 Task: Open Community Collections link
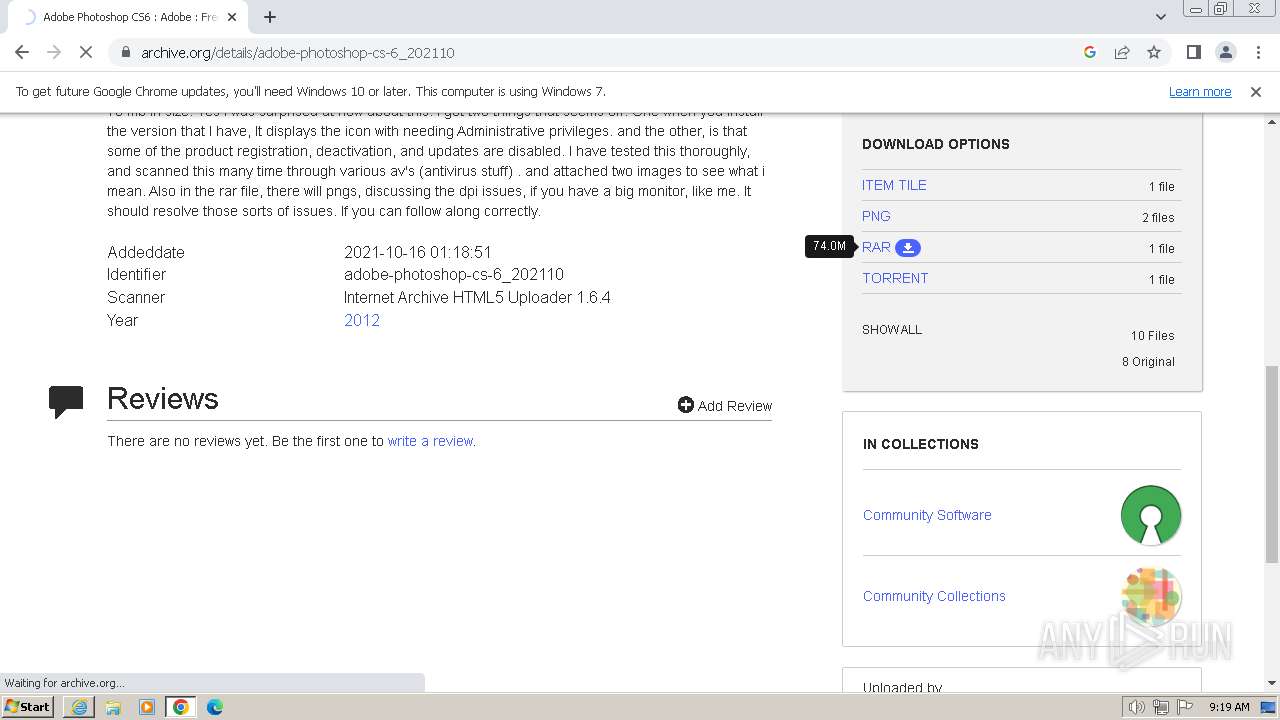point(934,596)
